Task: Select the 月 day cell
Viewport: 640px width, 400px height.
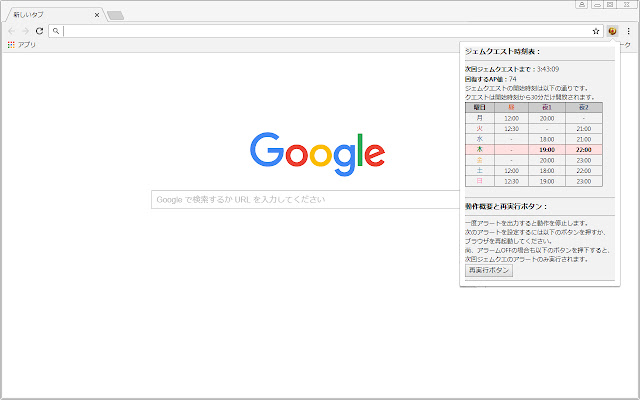Action: [x=480, y=118]
